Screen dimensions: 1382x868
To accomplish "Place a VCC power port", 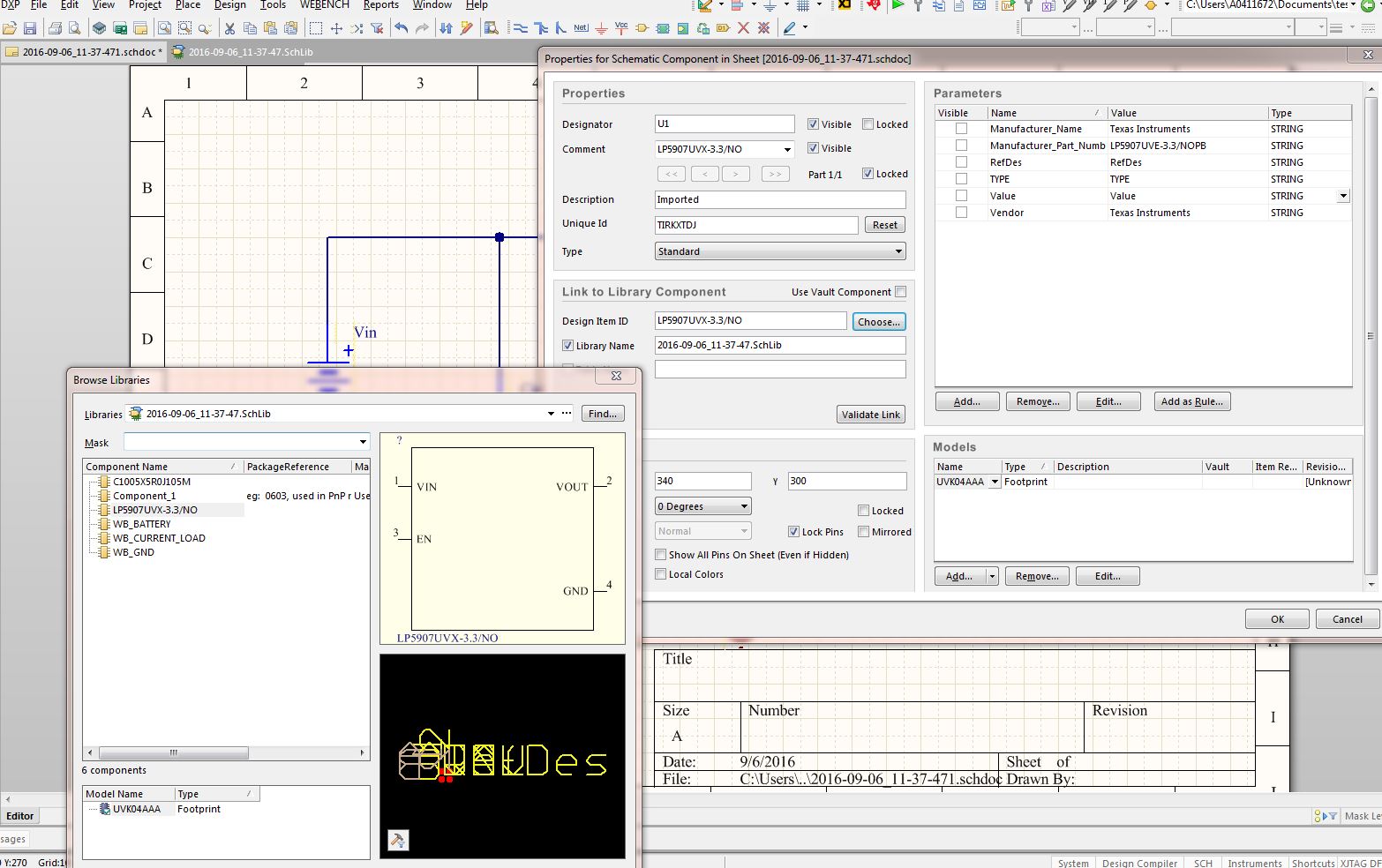I will [x=621, y=28].
